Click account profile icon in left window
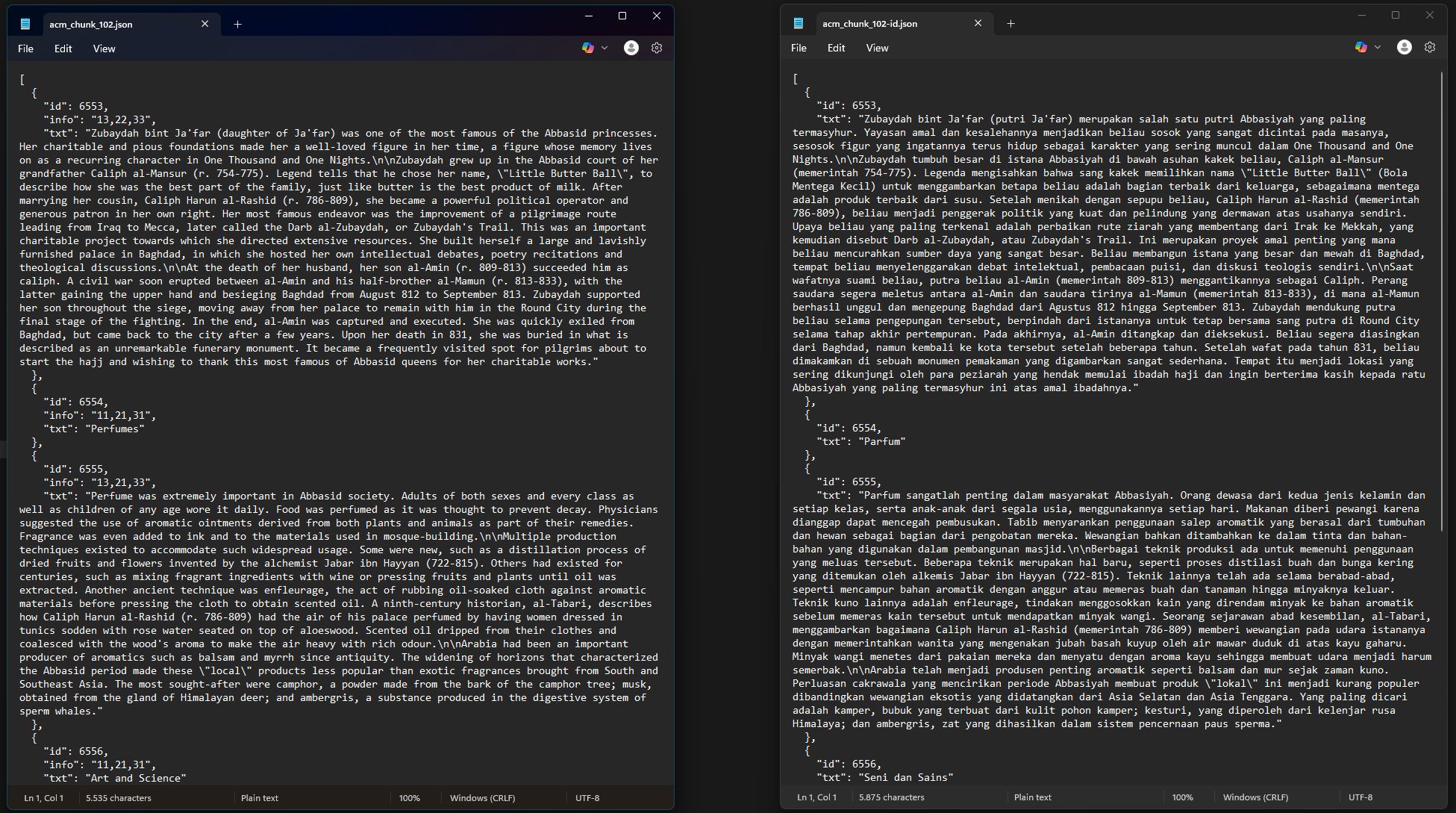 (x=631, y=48)
